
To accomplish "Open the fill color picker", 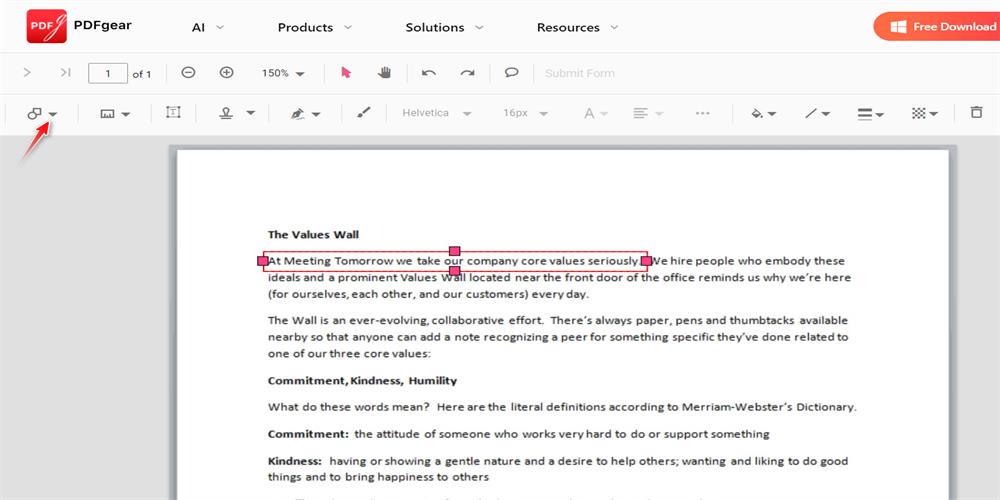I will (x=764, y=114).
